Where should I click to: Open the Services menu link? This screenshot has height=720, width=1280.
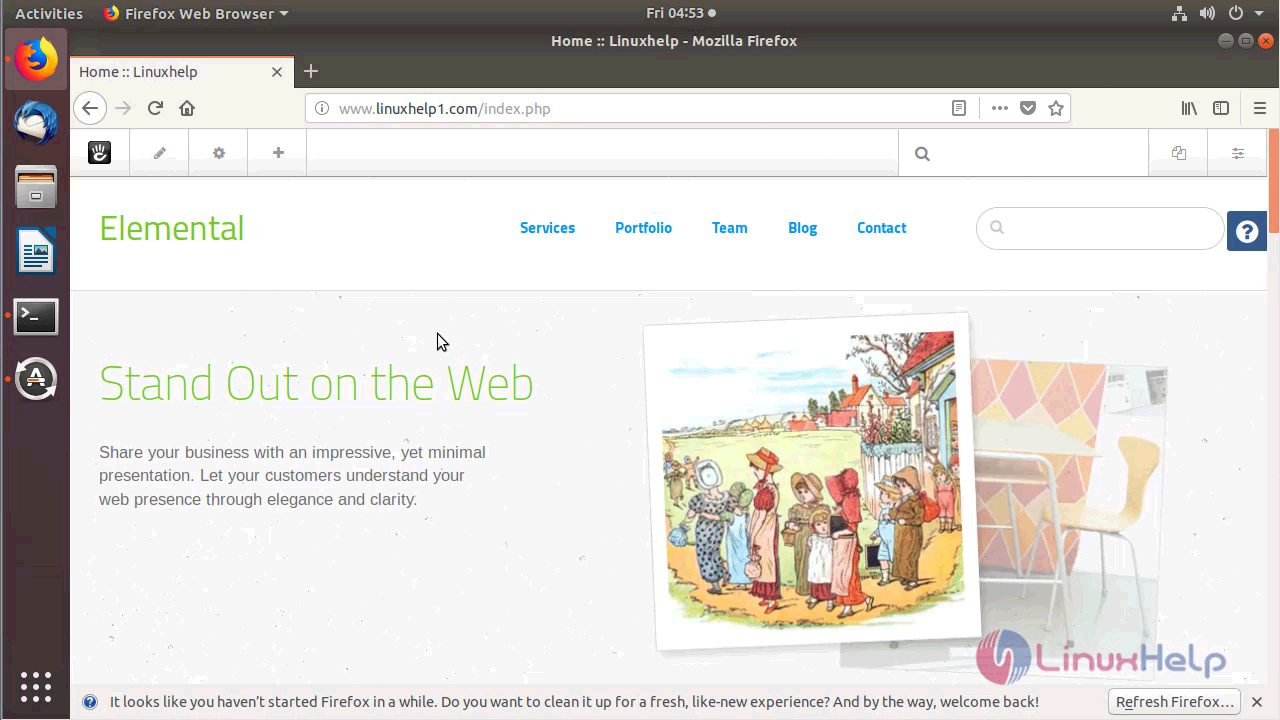tap(547, 228)
